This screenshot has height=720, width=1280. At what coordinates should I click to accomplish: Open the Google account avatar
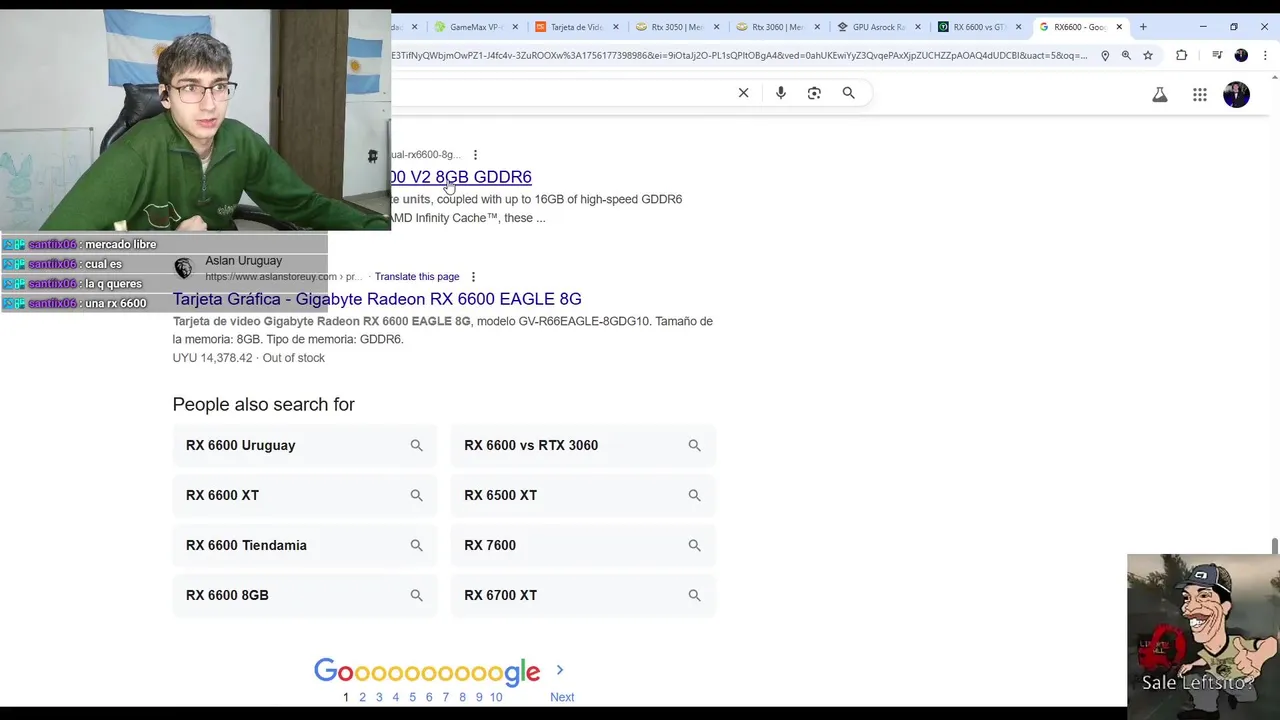(1237, 95)
